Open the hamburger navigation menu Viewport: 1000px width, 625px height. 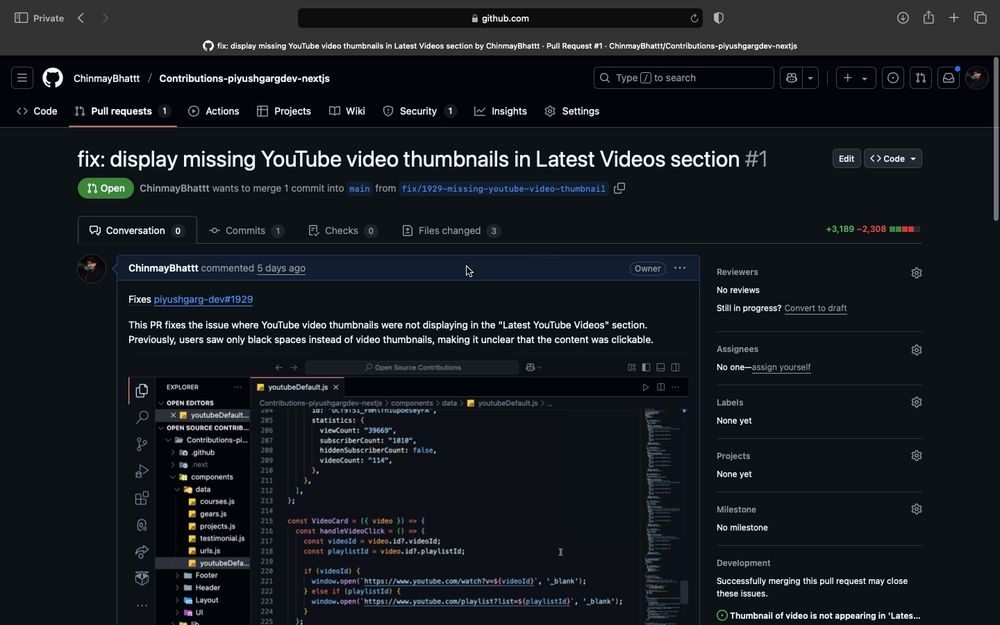[22, 78]
